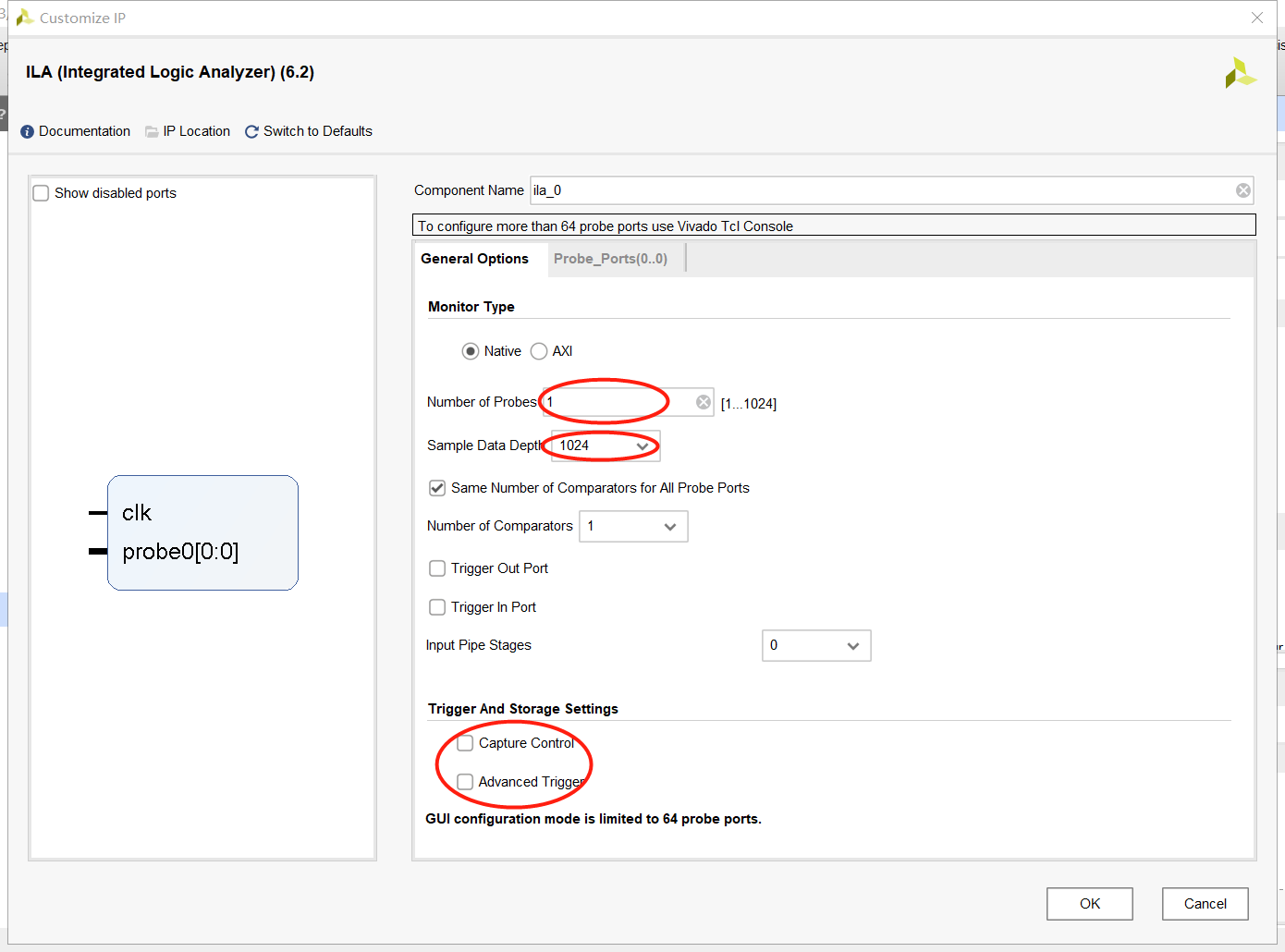Click the clk port label in the block diagram
Viewport: 1285px width, 952px height.
click(137, 513)
